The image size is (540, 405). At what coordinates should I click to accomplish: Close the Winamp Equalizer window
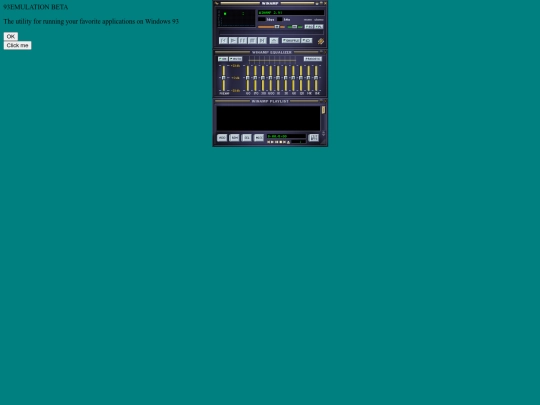[x=325, y=52]
